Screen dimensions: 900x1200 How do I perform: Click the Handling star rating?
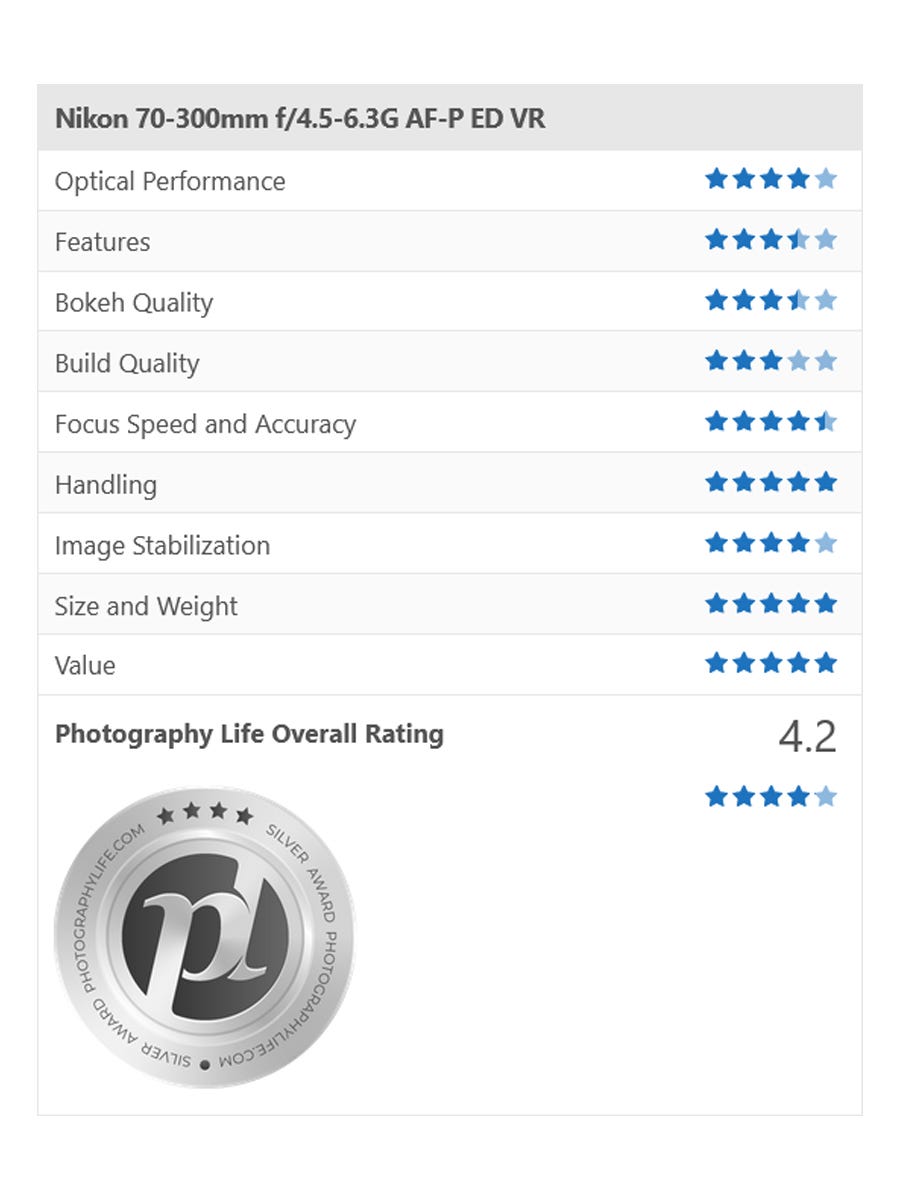coord(770,483)
